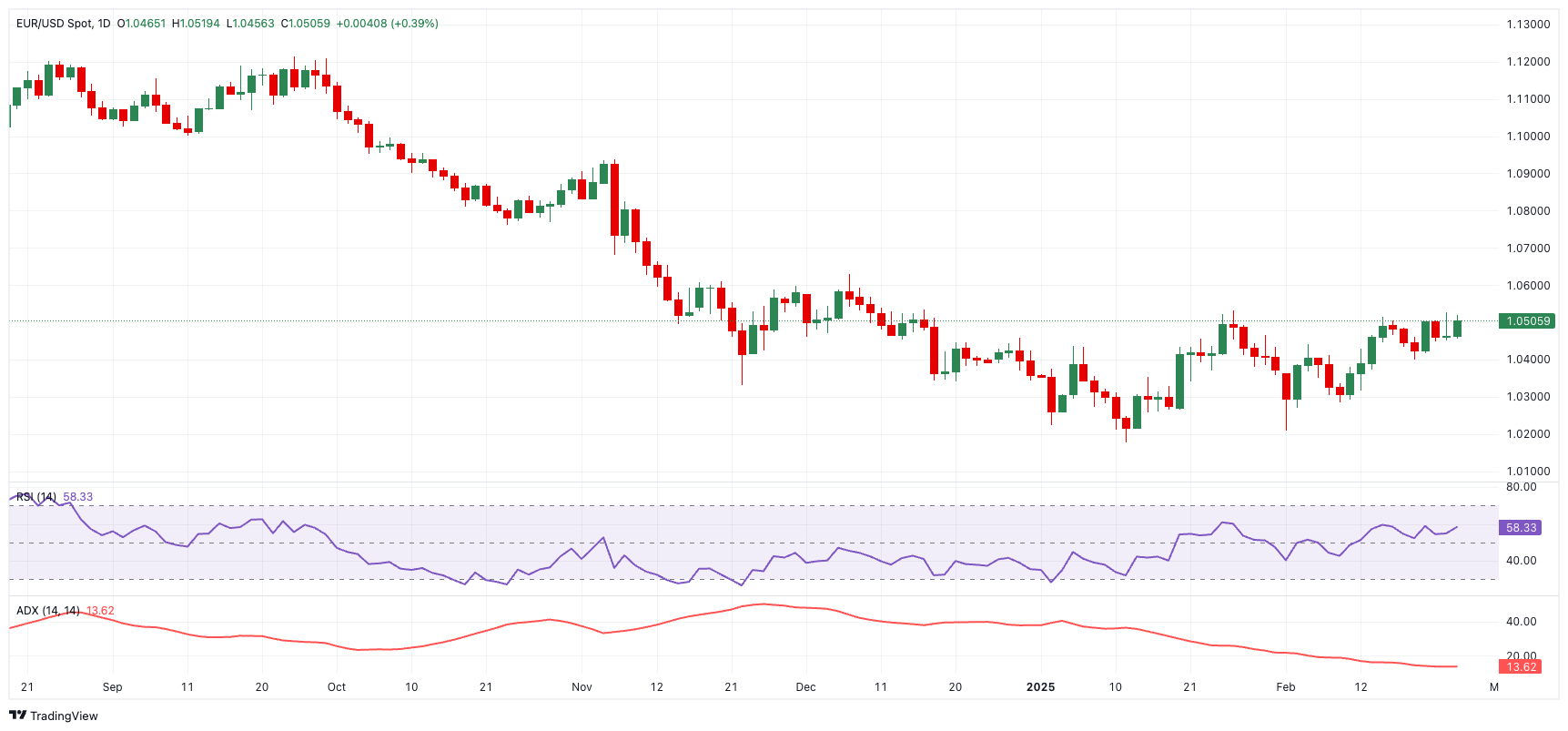This screenshot has width=1568, height=731.
Task: Select the 1D interval label
Action: click(104, 24)
